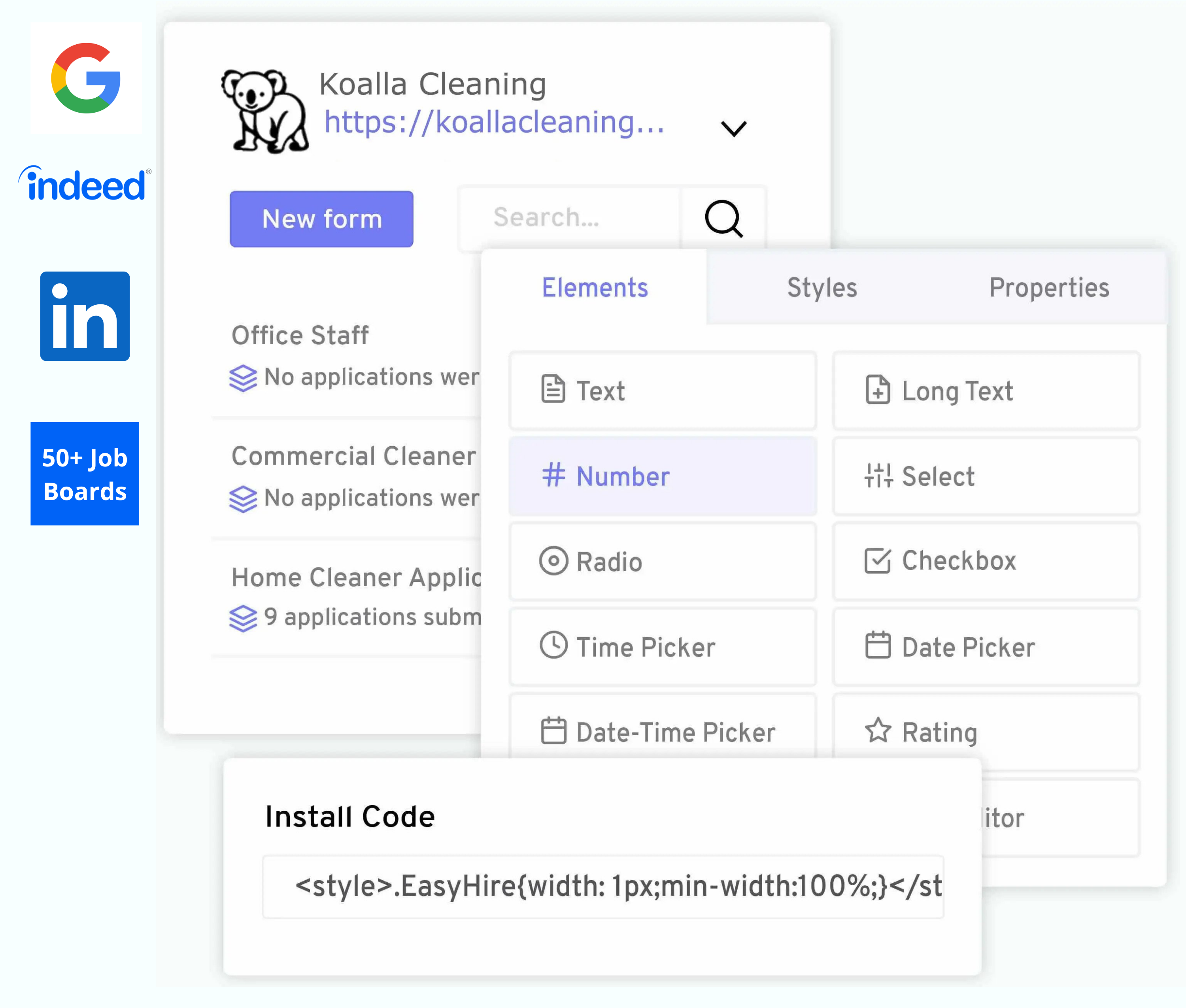Add a Date Picker calendar element
Image resolution: width=1186 pixels, height=1008 pixels.
pyautogui.click(x=986, y=647)
